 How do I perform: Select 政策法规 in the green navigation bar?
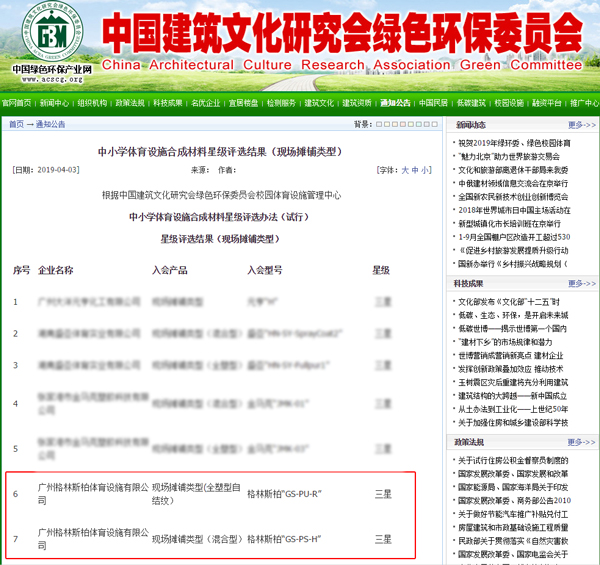tap(130, 103)
